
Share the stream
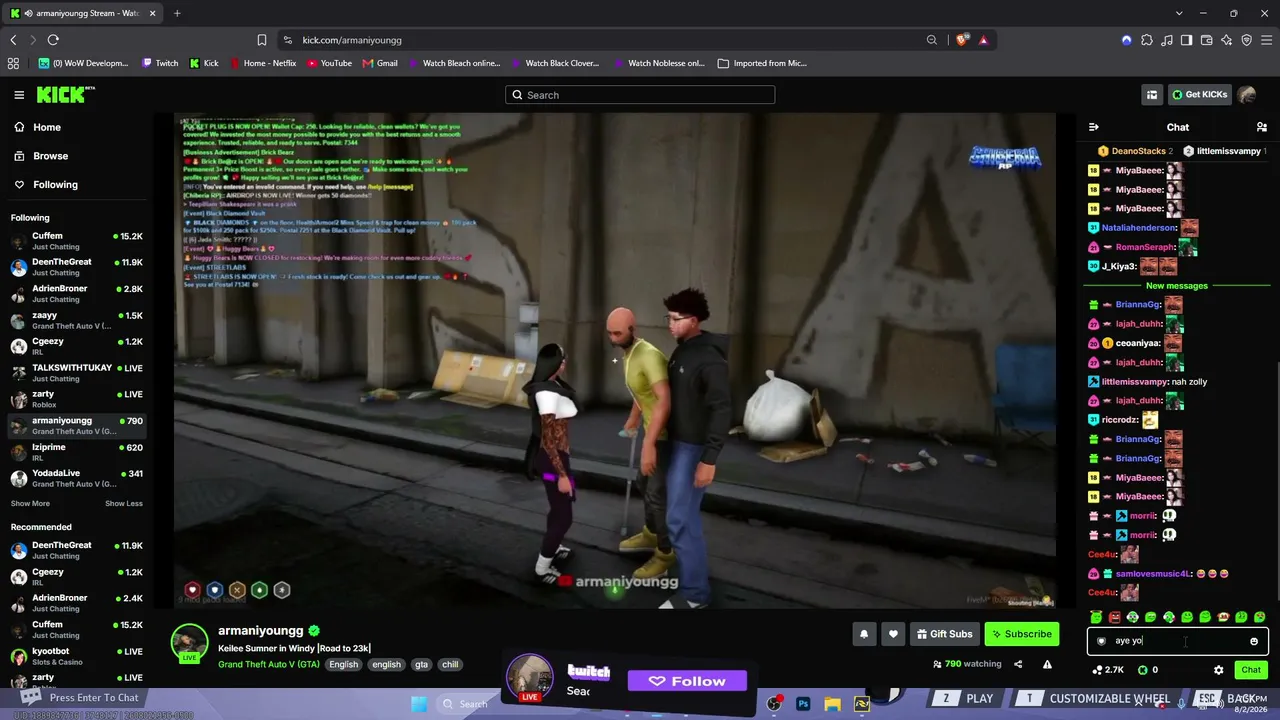pos(1018,664)
